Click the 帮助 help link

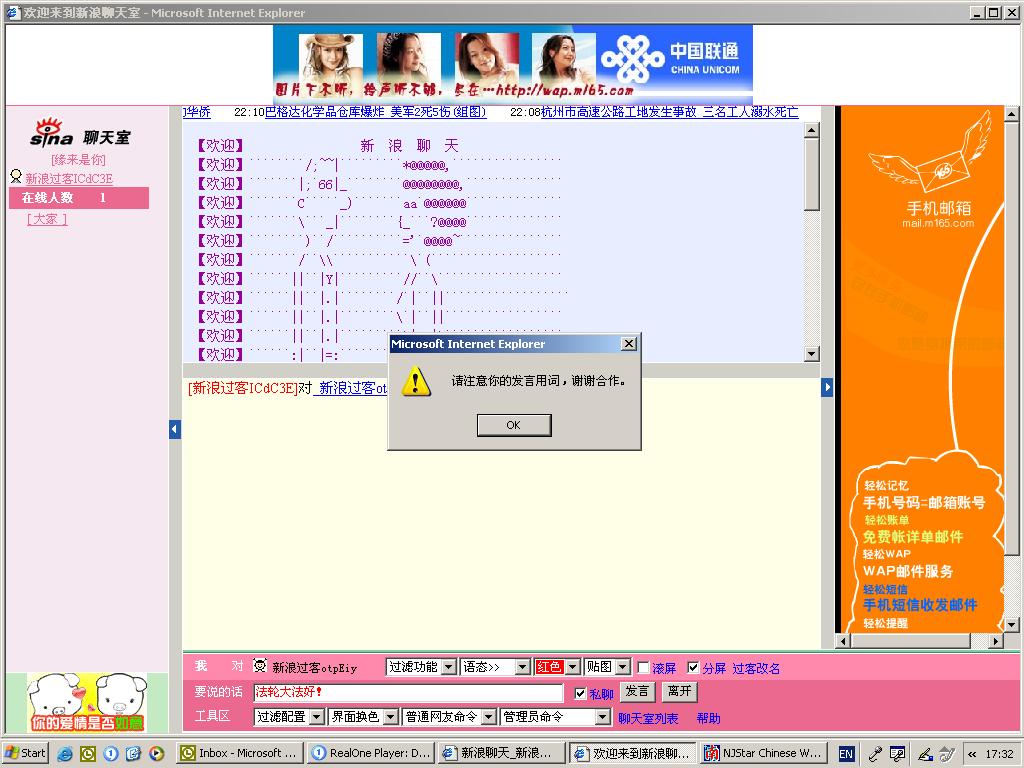(708, 718)
